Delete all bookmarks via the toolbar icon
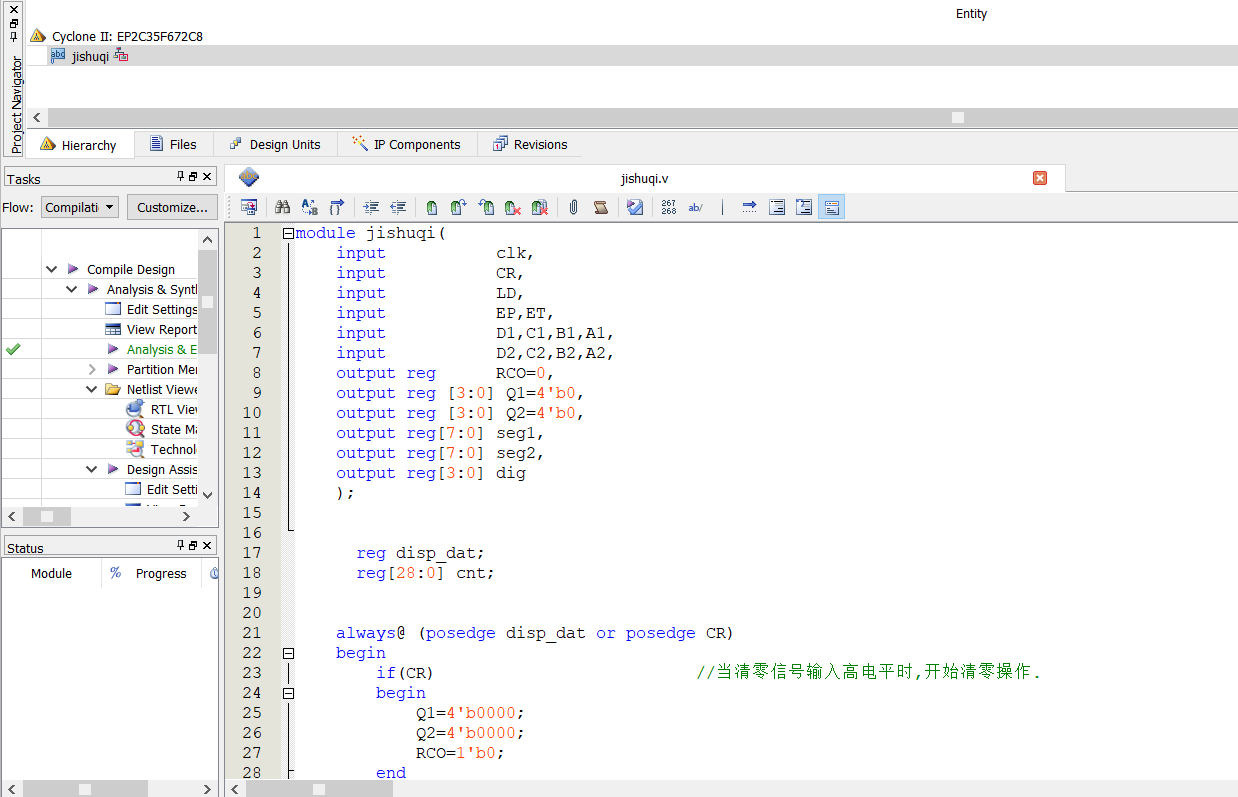 tap(540, 207)
